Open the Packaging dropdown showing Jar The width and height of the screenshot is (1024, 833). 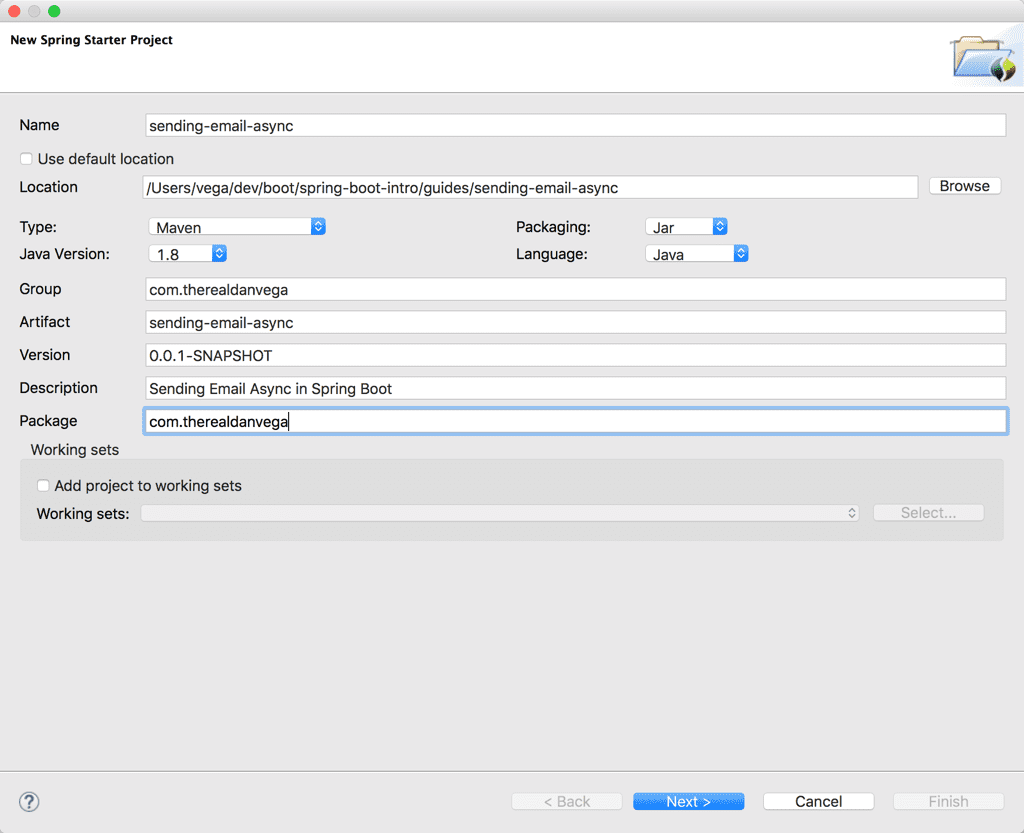tap(686, 227)
